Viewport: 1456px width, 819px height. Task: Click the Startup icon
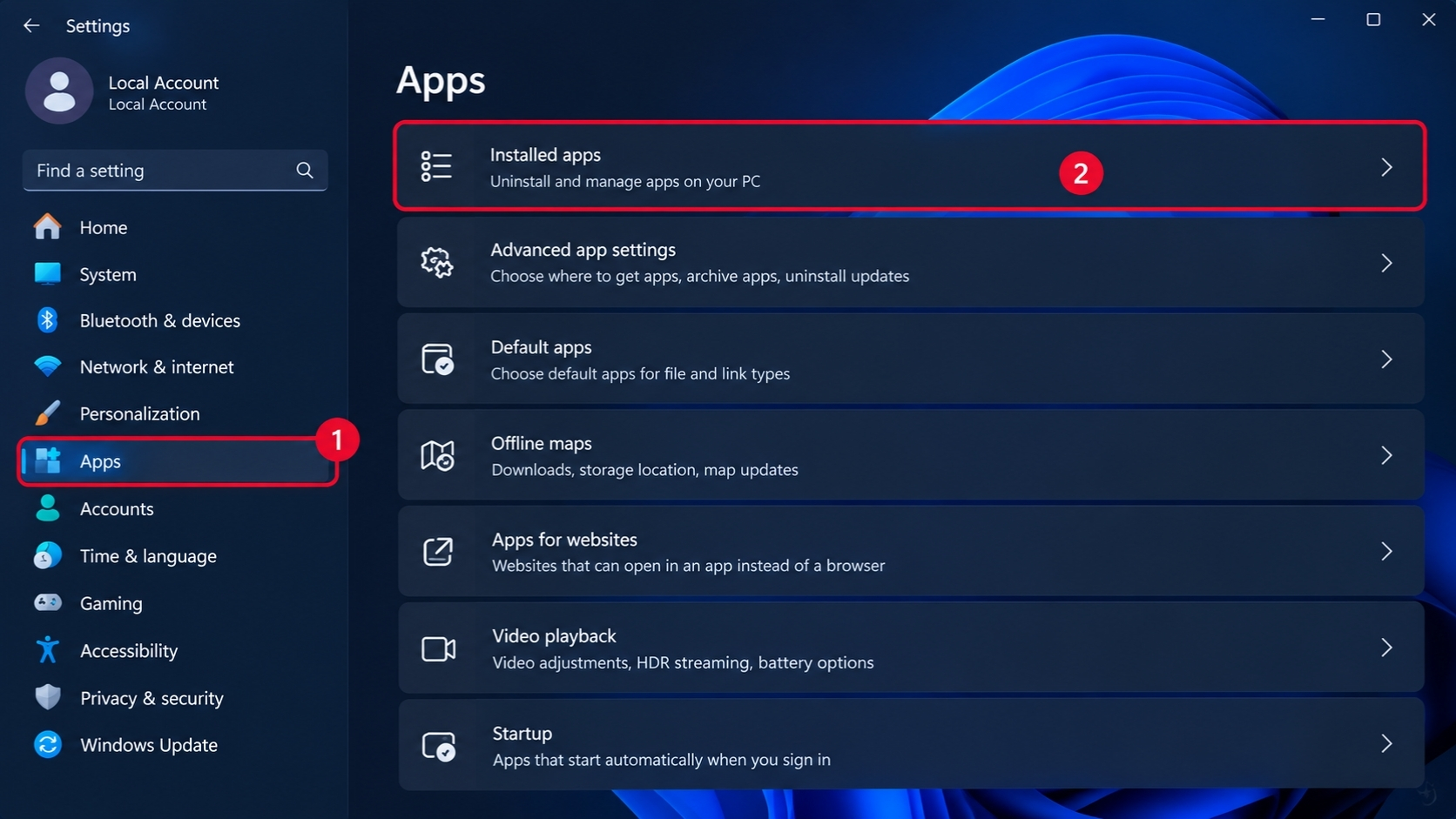pyautogui.click(x=439, y=745)
